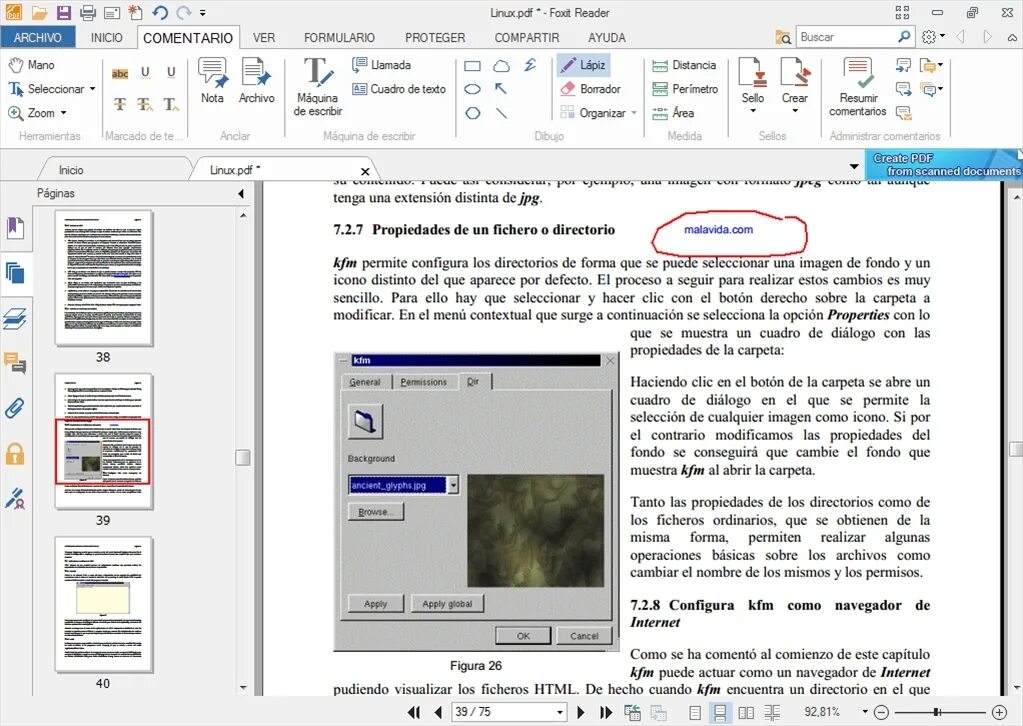Go to the previous page
The image size is (1023, 726).
pyautogui.click(x=438, y=712)
